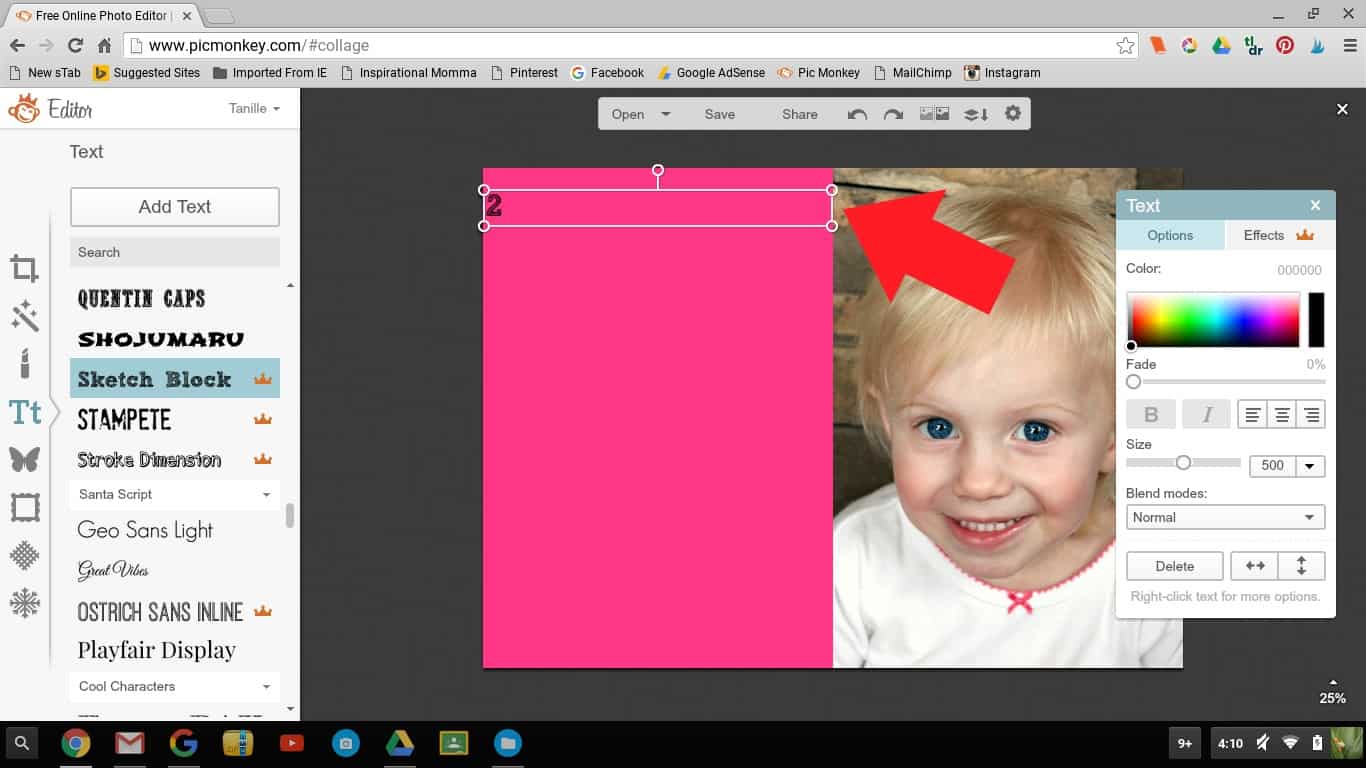Toggle italic text formatting
Viewport: 1366px width, 768px height.
[x=1206, y=414]
